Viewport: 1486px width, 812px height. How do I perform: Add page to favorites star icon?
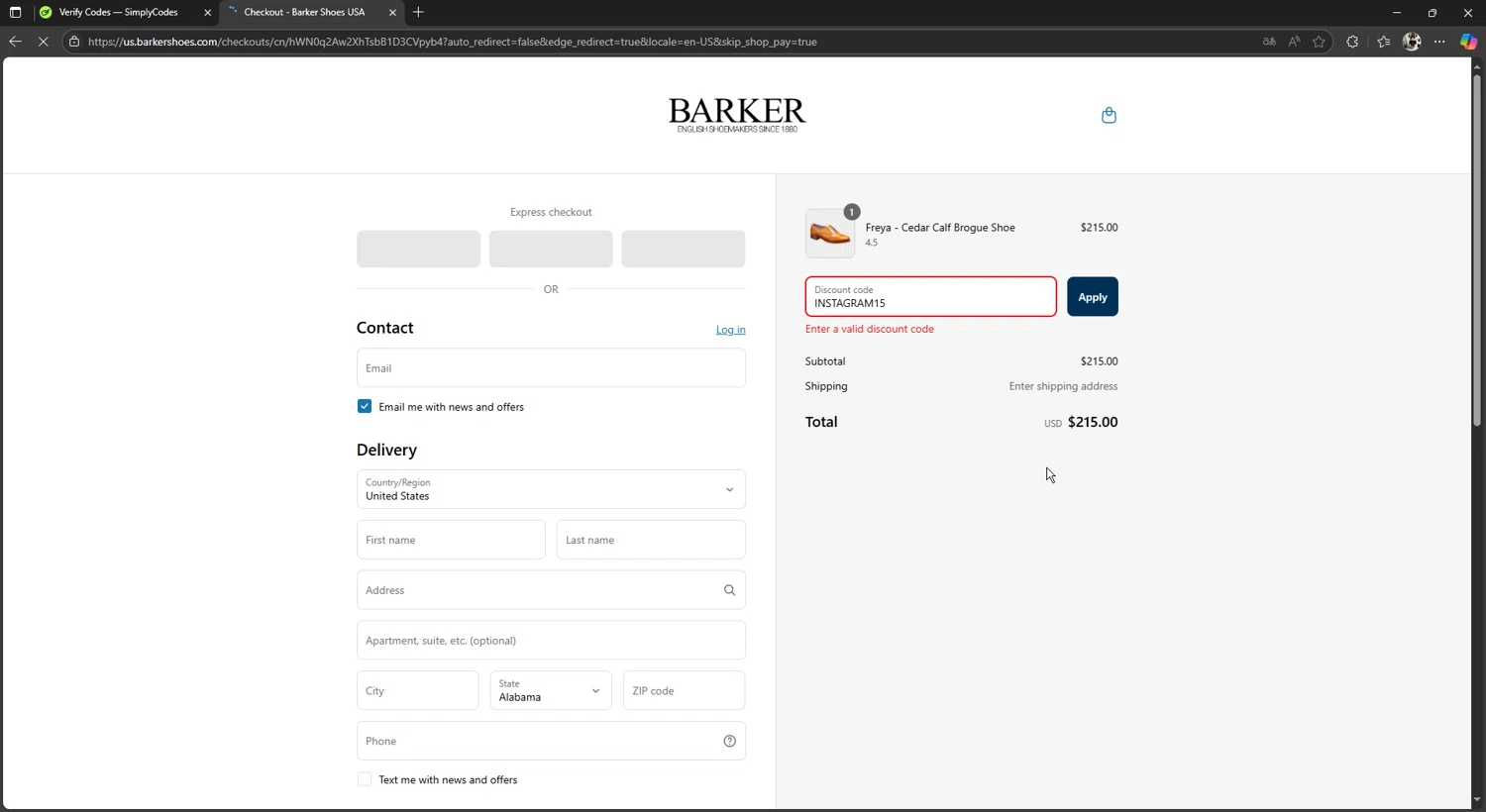pyautogui.click(x=1319, y=42)
